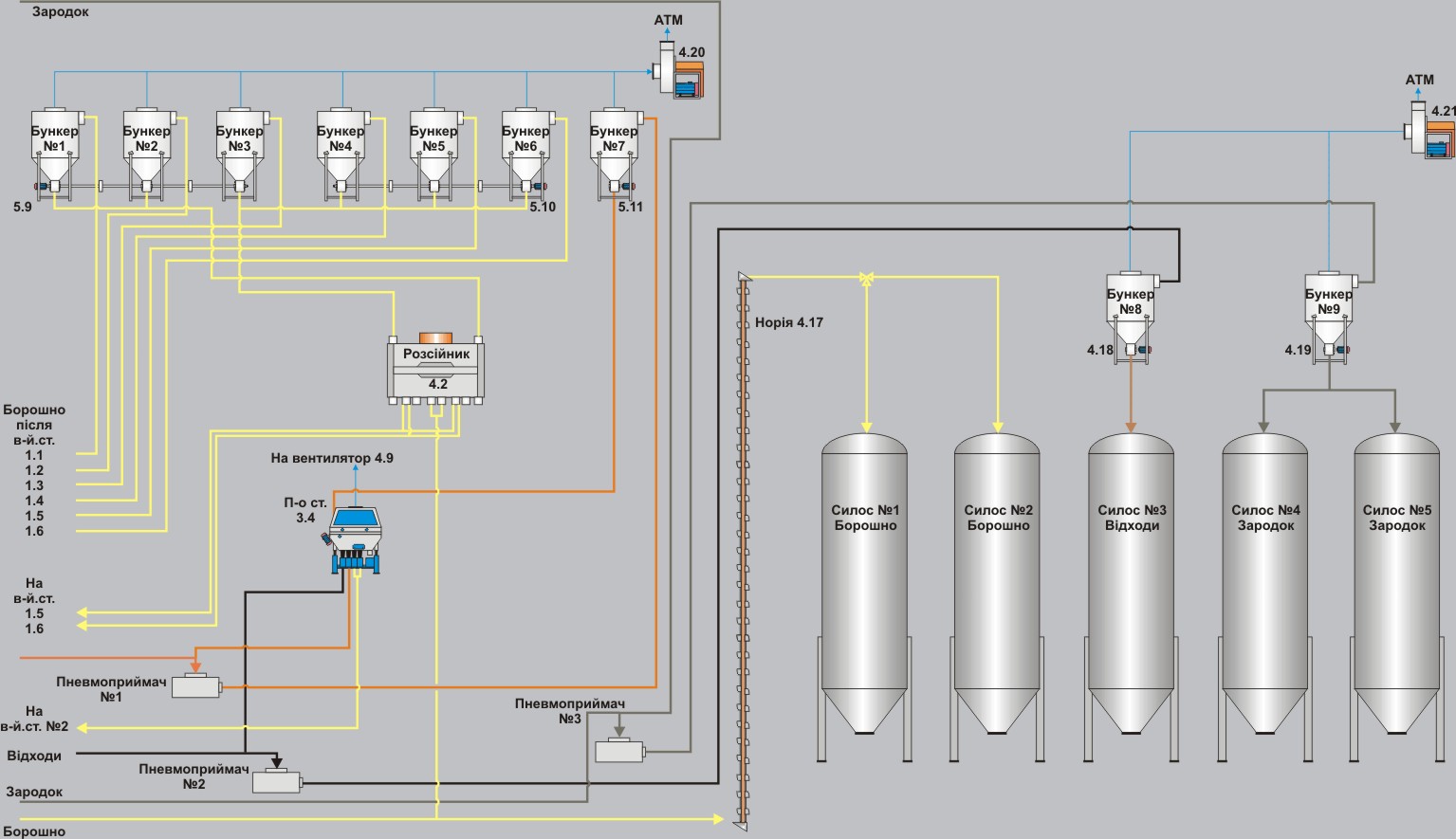Click the 4.18 tag label
Viewport: 1456px width, 839px height.
click(1100, 350)
